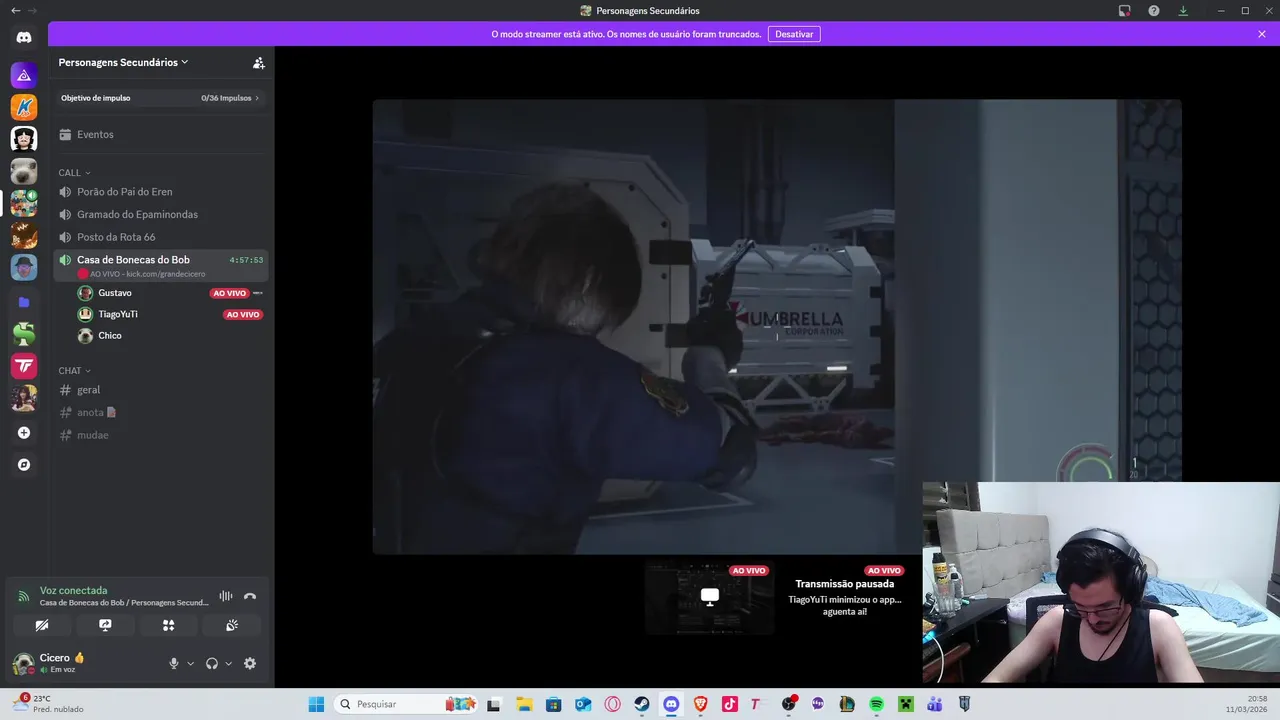Open the server folder icon in sidebar

24,301
